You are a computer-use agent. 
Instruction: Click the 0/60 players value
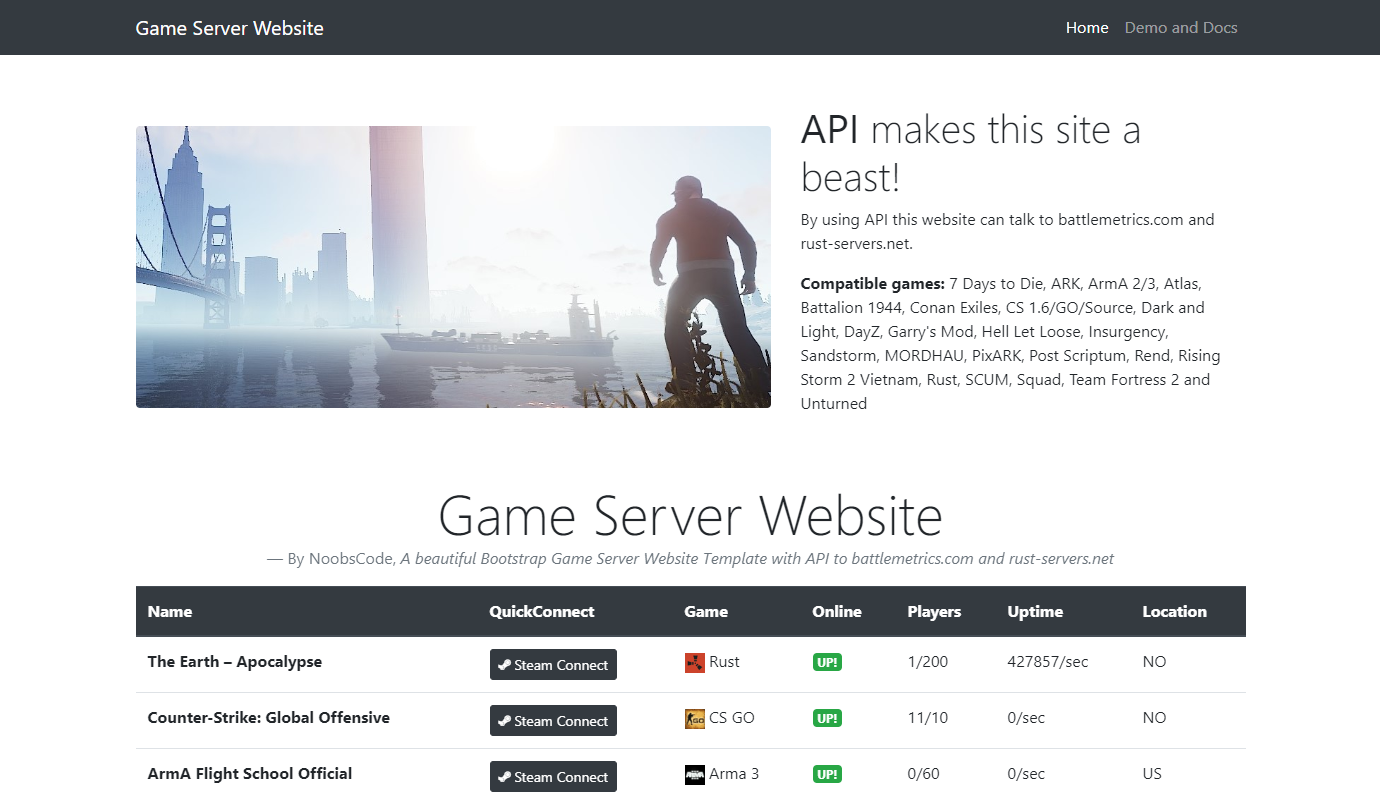(924, 774)
